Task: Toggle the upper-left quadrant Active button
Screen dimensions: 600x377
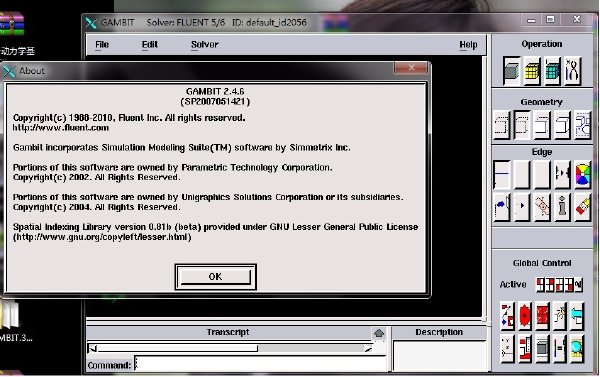Action: click(540, 285)
